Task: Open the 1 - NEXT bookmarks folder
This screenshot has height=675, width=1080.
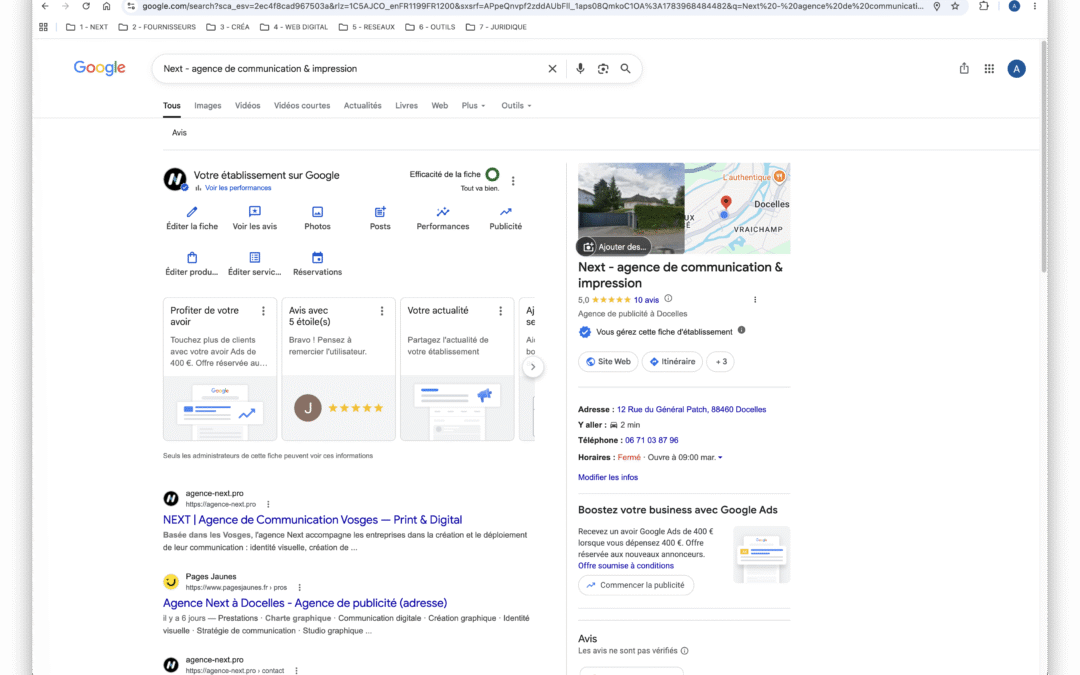Action: (87, 27)
